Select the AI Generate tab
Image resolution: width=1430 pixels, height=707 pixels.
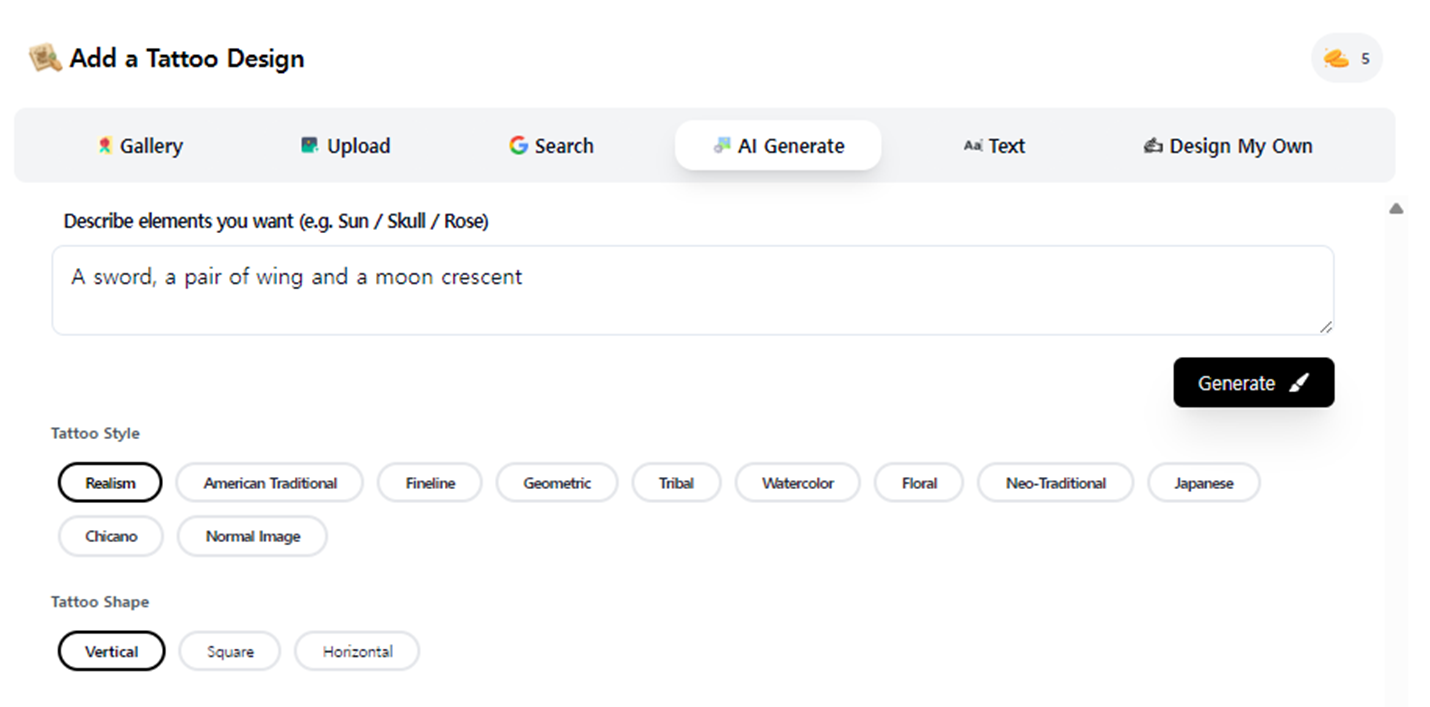pos(778,146)
